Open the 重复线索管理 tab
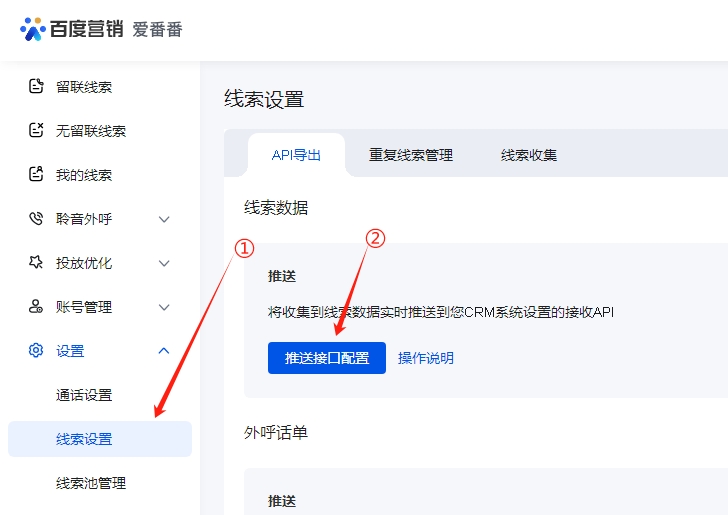The image size is (728, 515). [x=410, y=155]
